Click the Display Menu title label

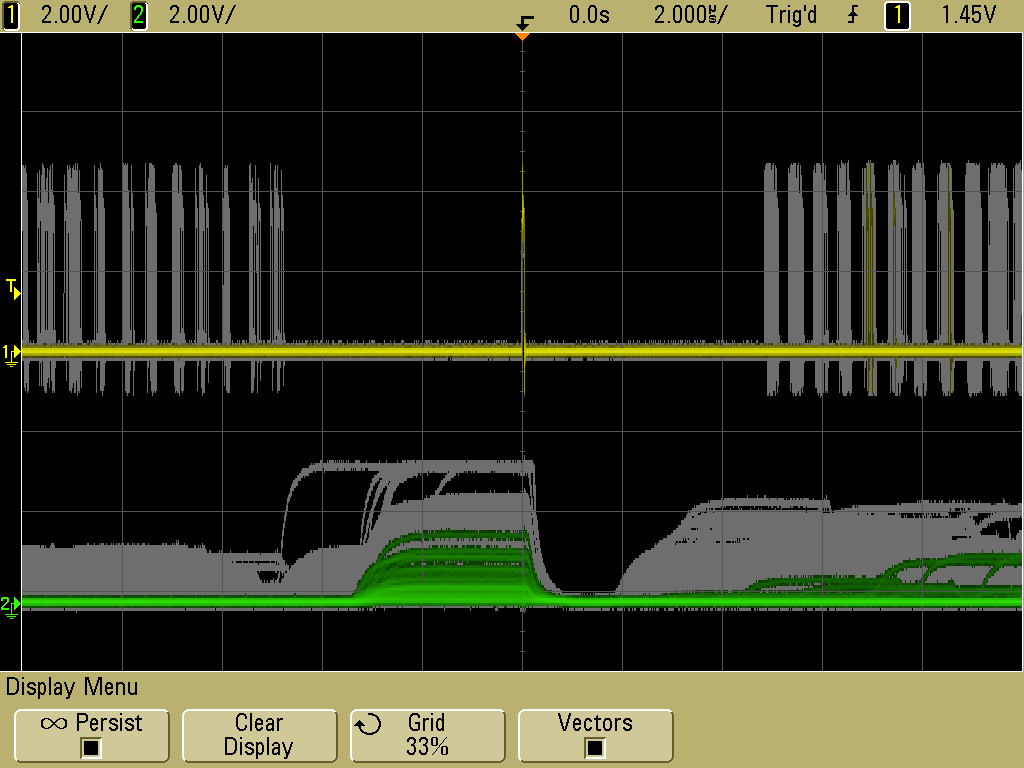[72, 687]
